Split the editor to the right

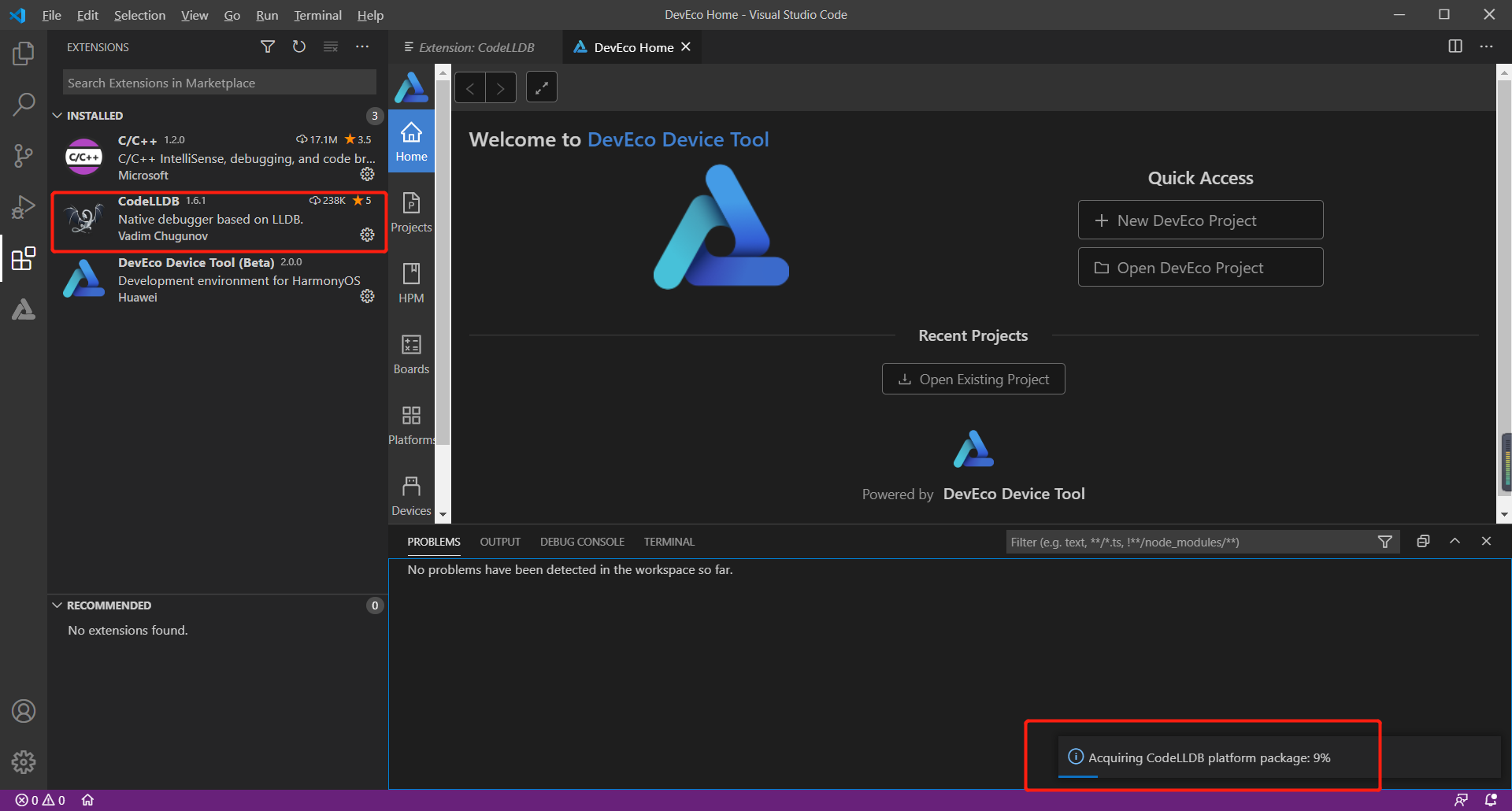[x=1455, y=46]
